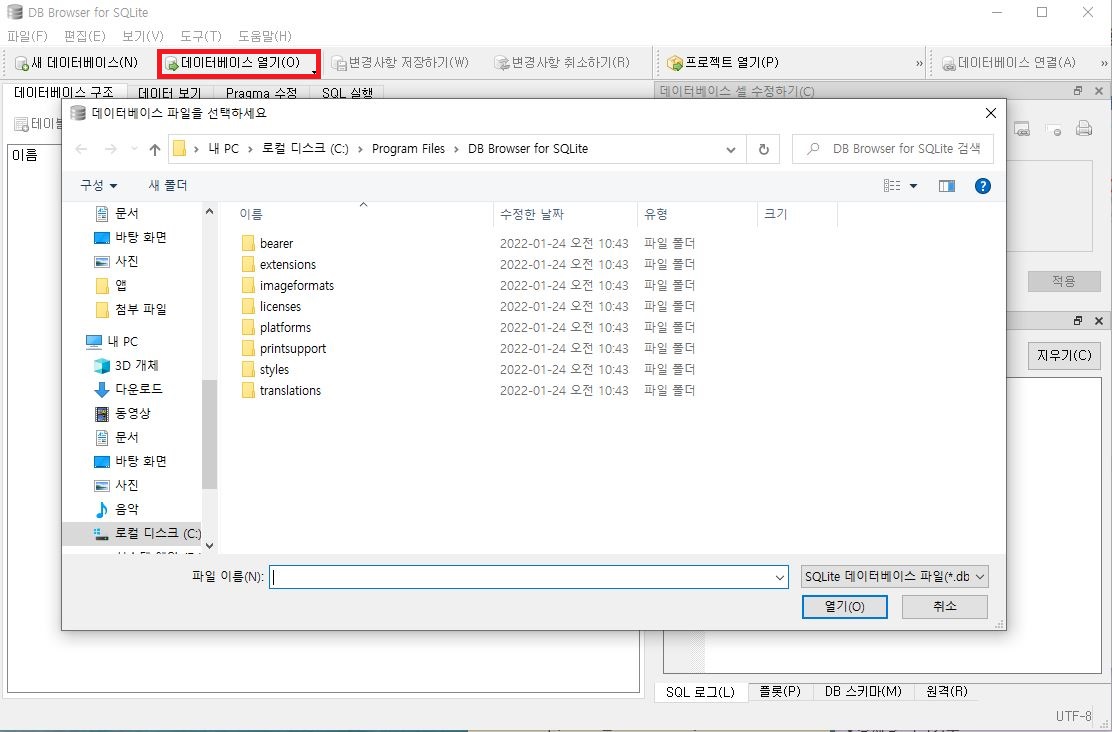The image size is (1112, 732).
Task: Select the platforms folder
Action: click(x=285, y=328)
